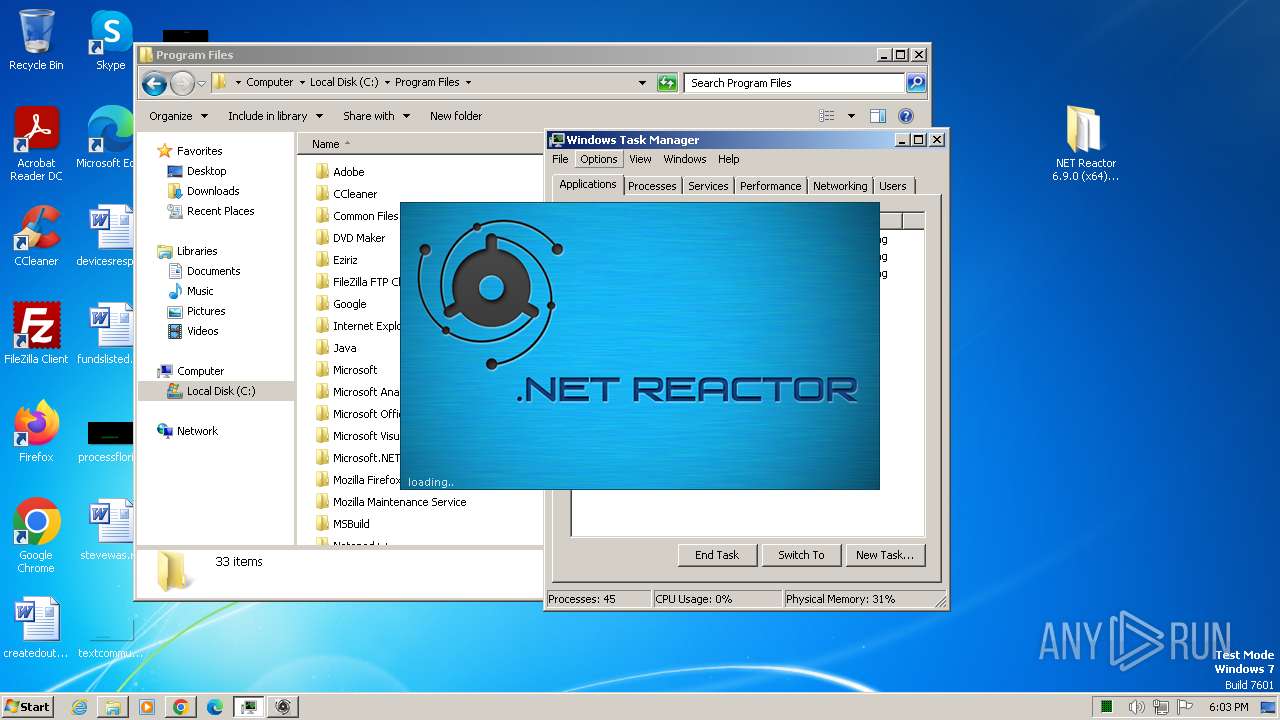Image resolution: width=1280 pixels, height=720 pixels.
Task: Open the Organize dropdown menu
Action: pos(179,116)
